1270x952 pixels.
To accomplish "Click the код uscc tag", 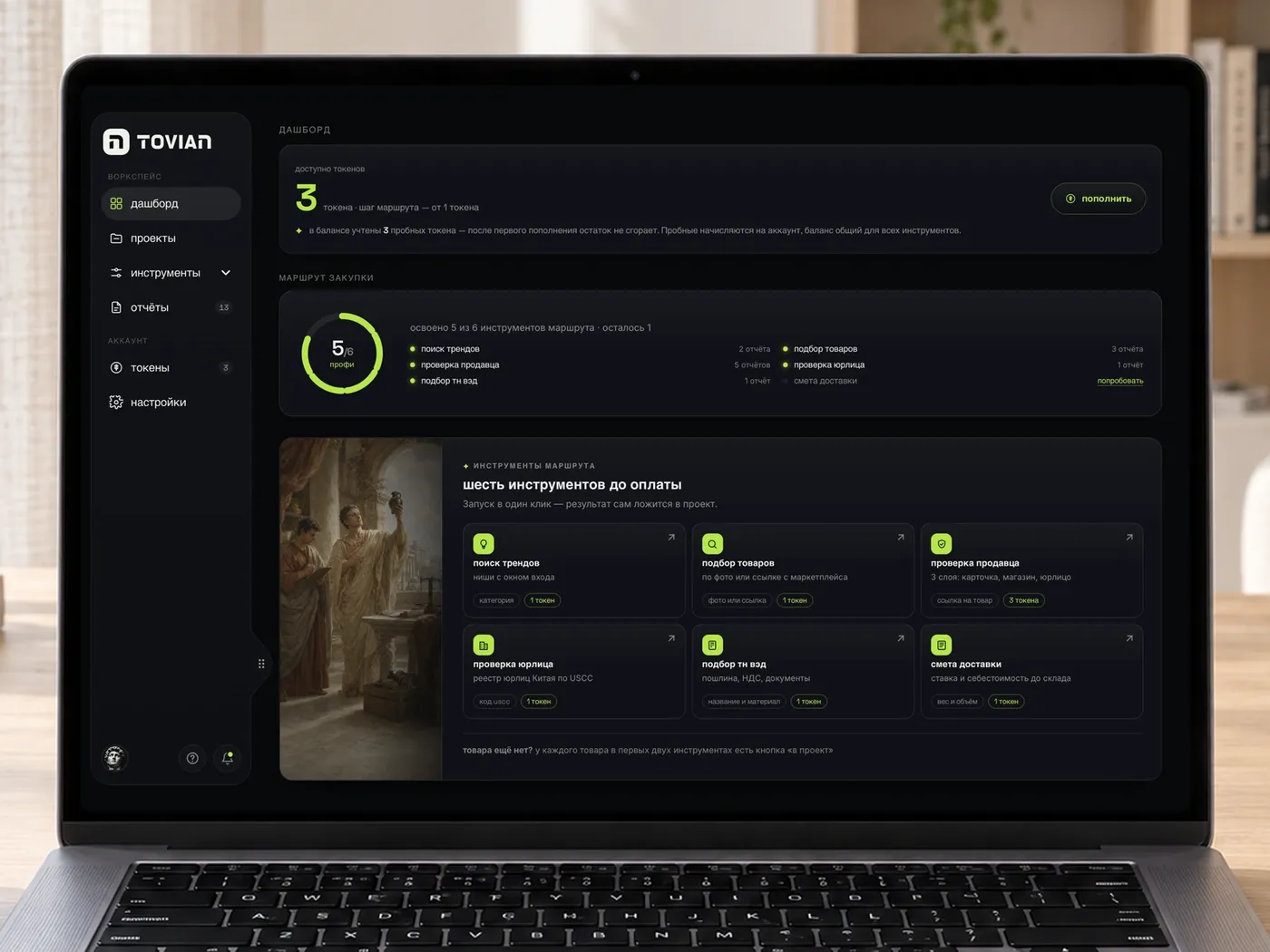I will (x=494, y=702).
